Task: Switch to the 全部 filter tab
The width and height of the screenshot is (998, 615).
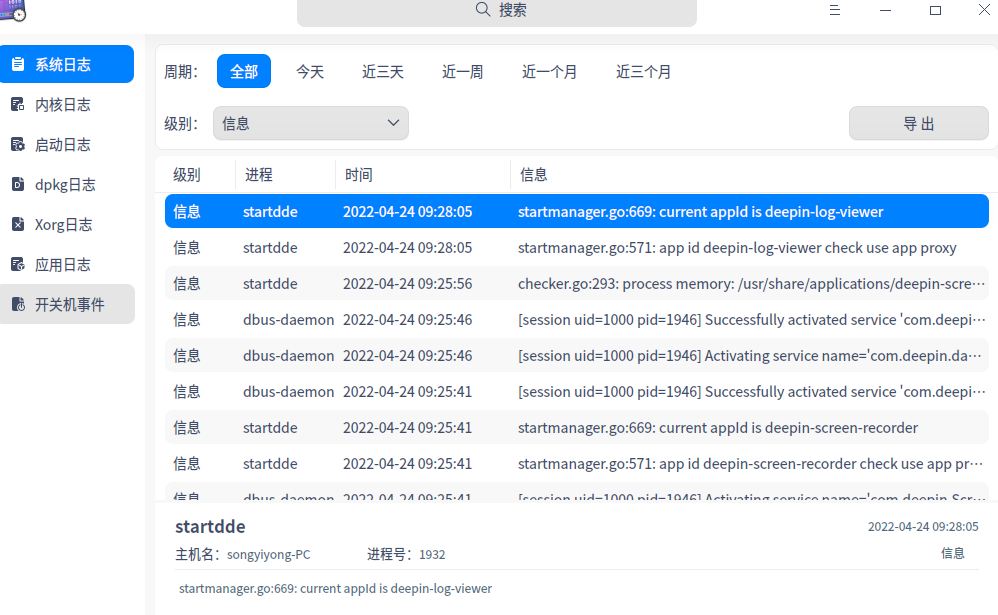Action: tap(243, 71)
